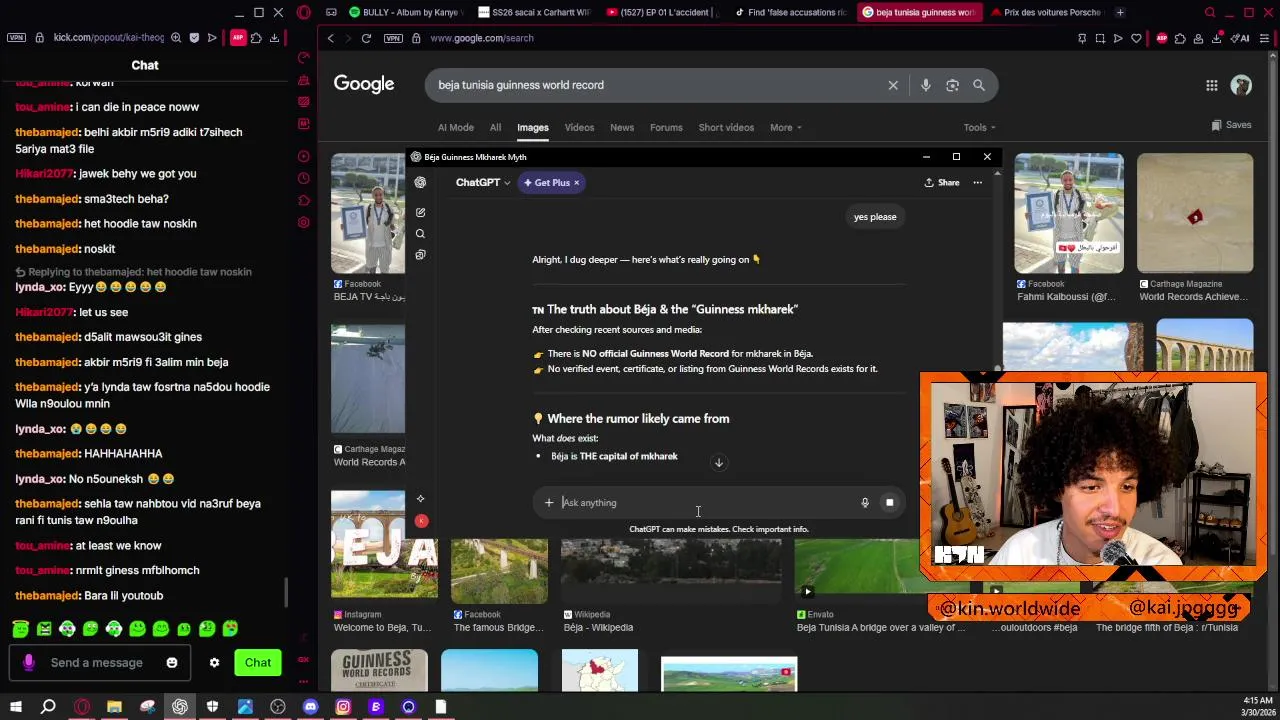Click Windows Start button
The image size is (1280, 720).
pyautogui.click(x=15, y=707)
